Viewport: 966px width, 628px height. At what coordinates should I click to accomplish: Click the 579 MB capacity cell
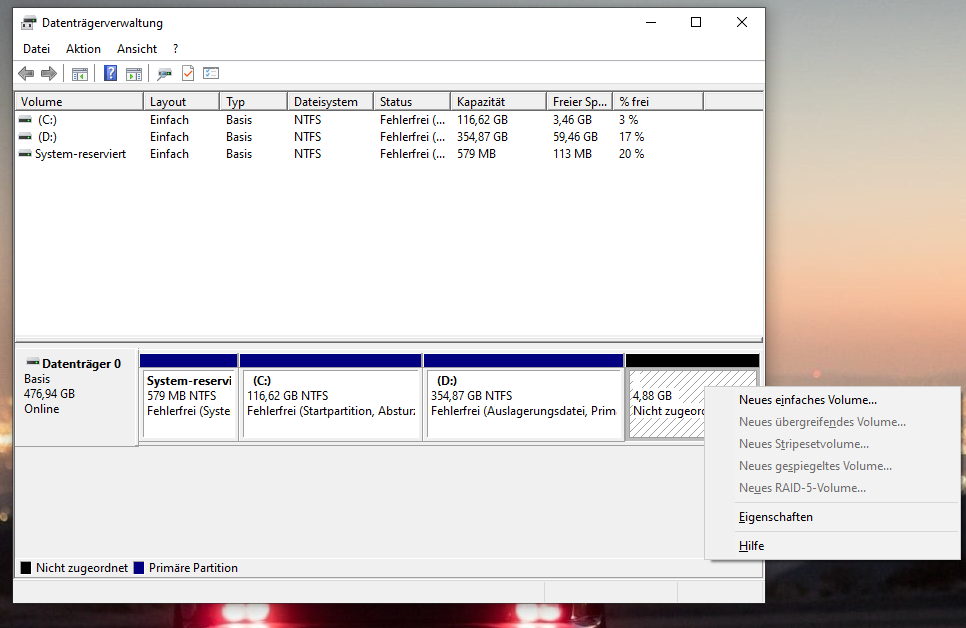pyautogui.click(x=476, y=154)
